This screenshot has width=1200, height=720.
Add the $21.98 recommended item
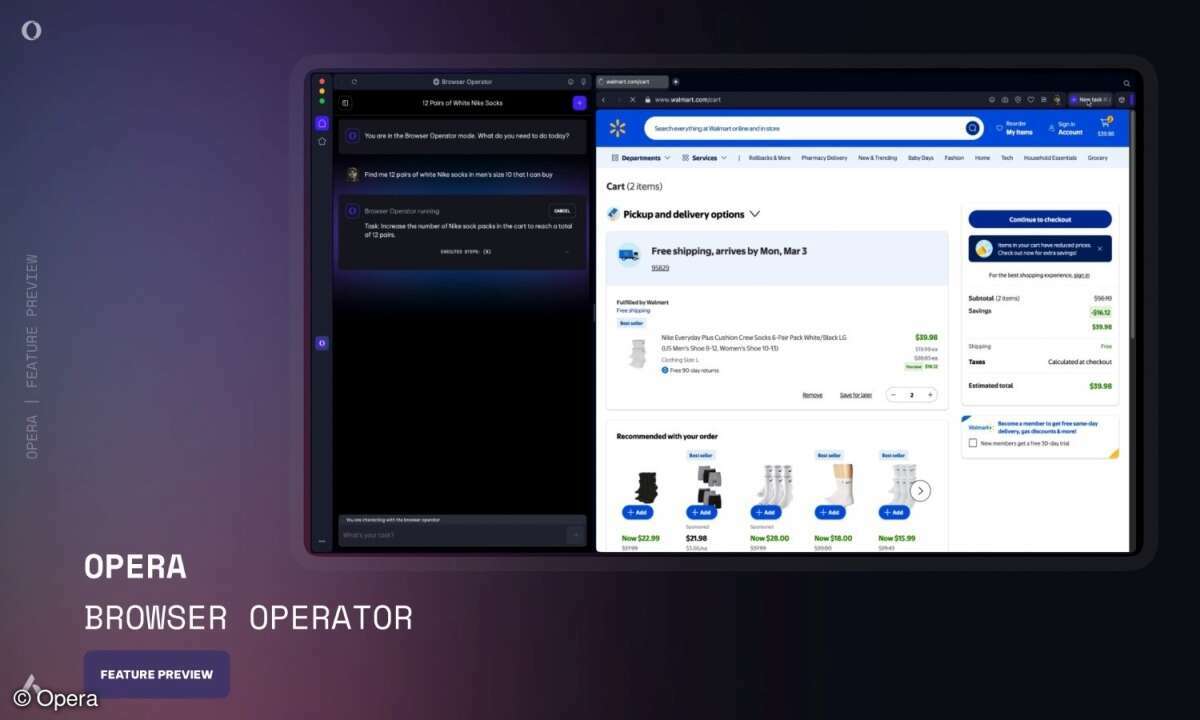pyautogui.click(x=701, y=512)
